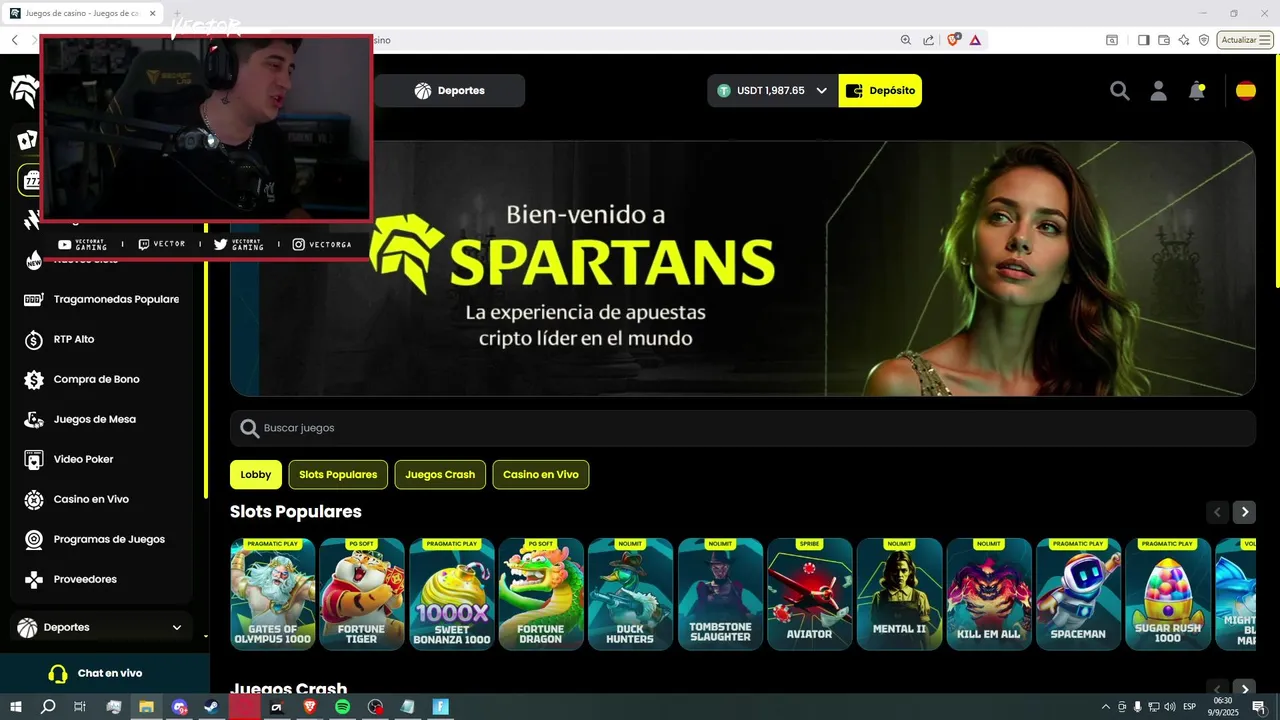Click the Buscar juegos search field
The image size is (1280, 720).
coord(743,428)
